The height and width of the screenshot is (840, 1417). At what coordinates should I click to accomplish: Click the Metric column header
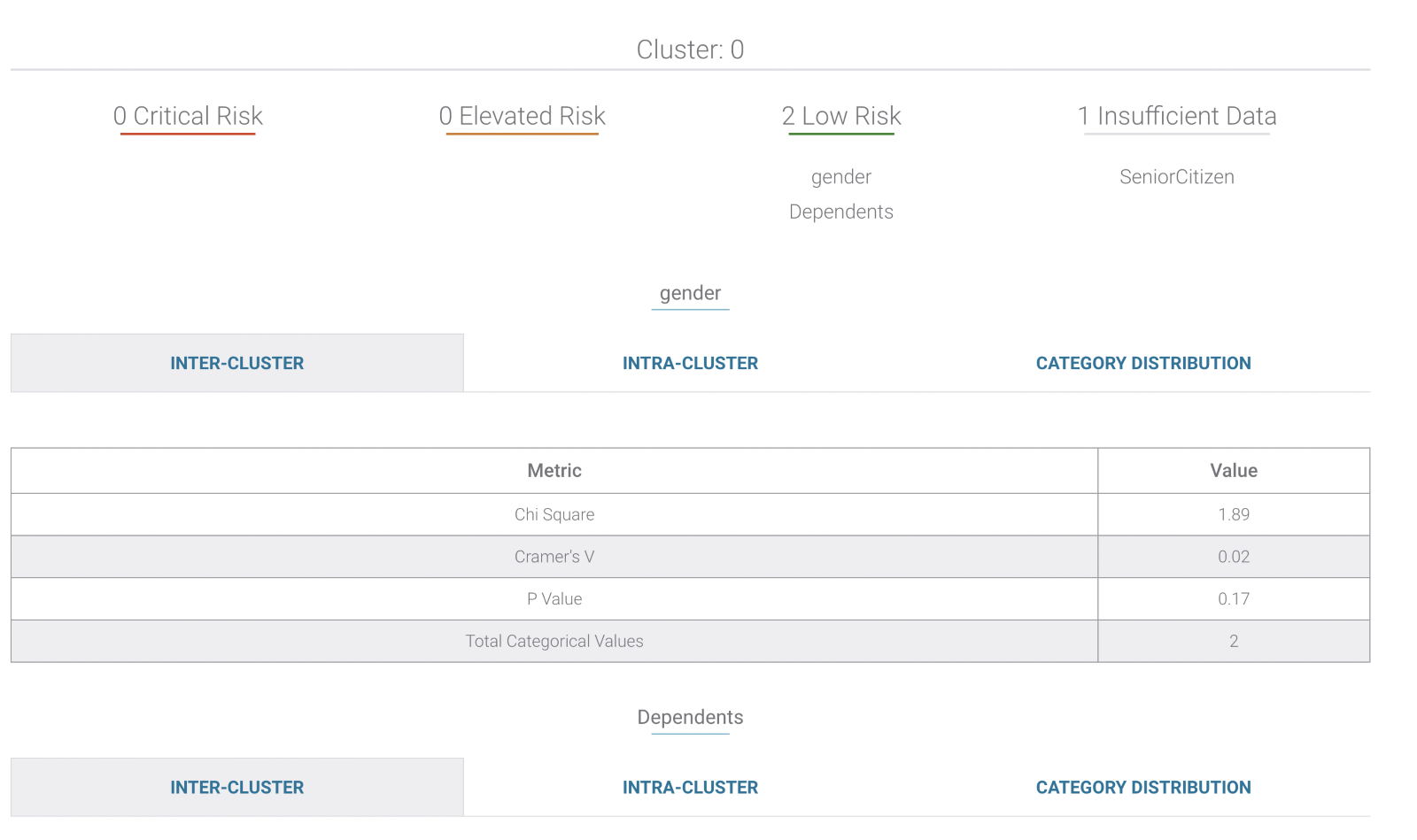(554, 471)
